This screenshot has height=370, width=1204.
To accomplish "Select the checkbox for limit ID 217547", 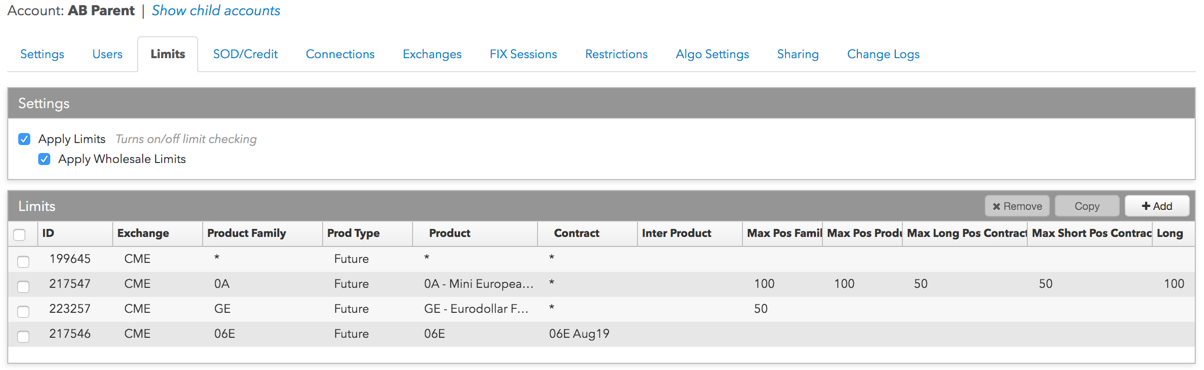I will [x=24, y=285].
